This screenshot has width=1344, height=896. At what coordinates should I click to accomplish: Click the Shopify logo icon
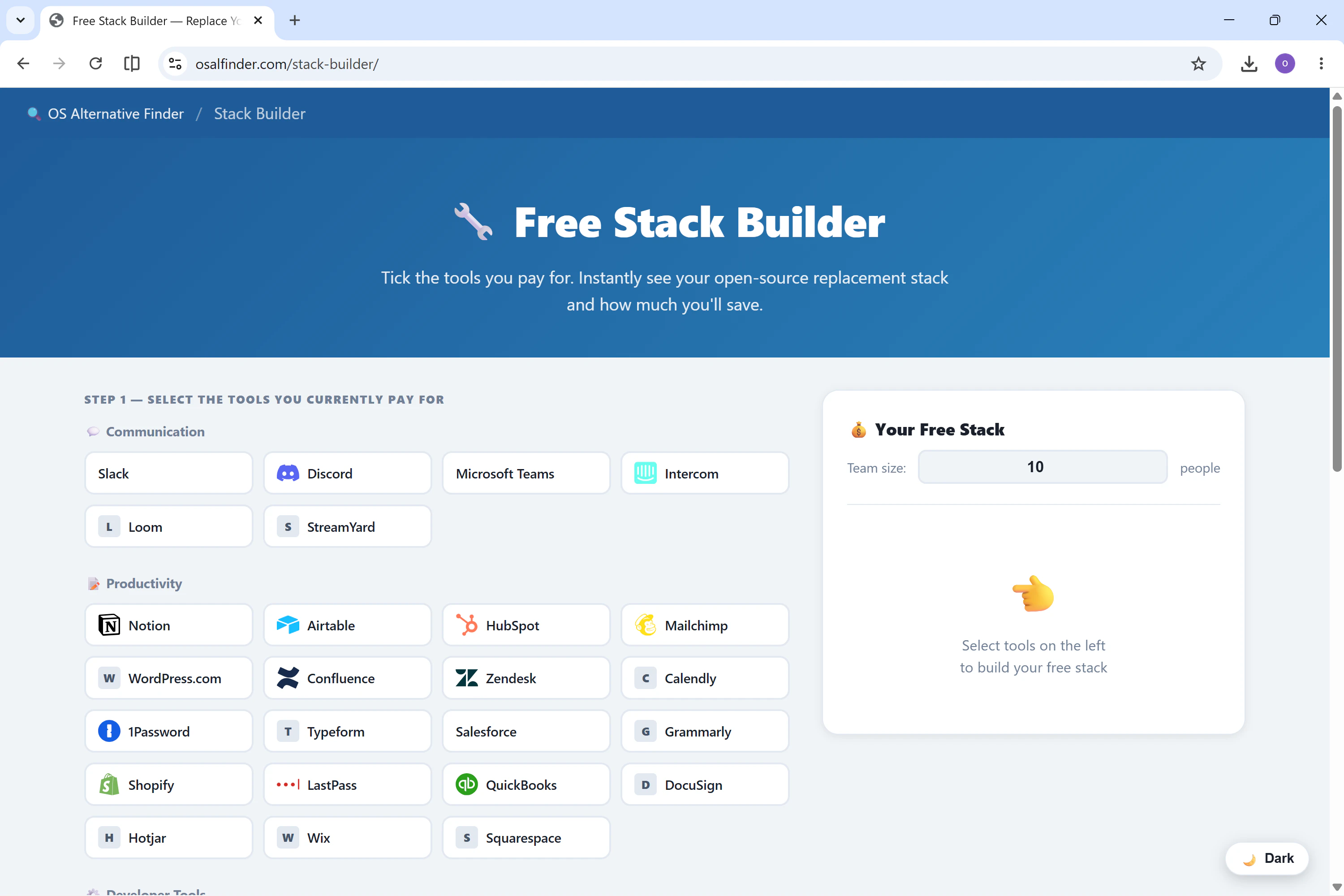(109, 784)
